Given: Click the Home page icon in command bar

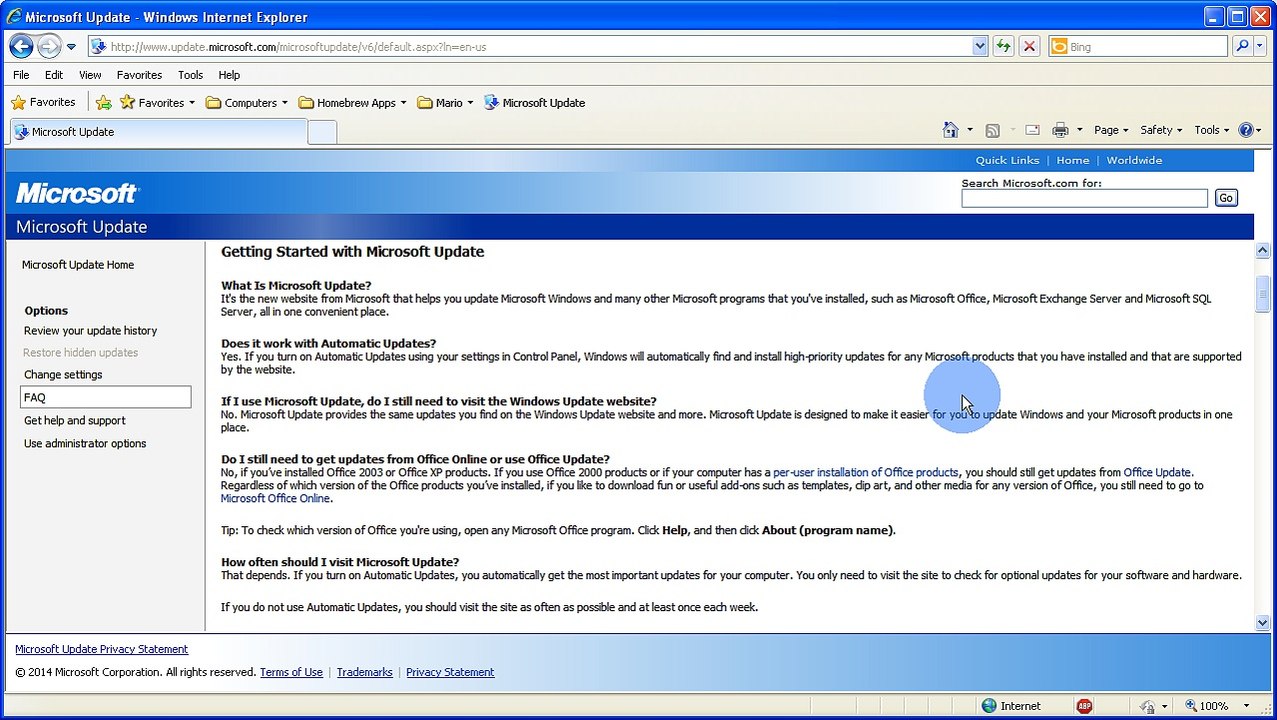Looking at the screenshot, I should (951, 130).
